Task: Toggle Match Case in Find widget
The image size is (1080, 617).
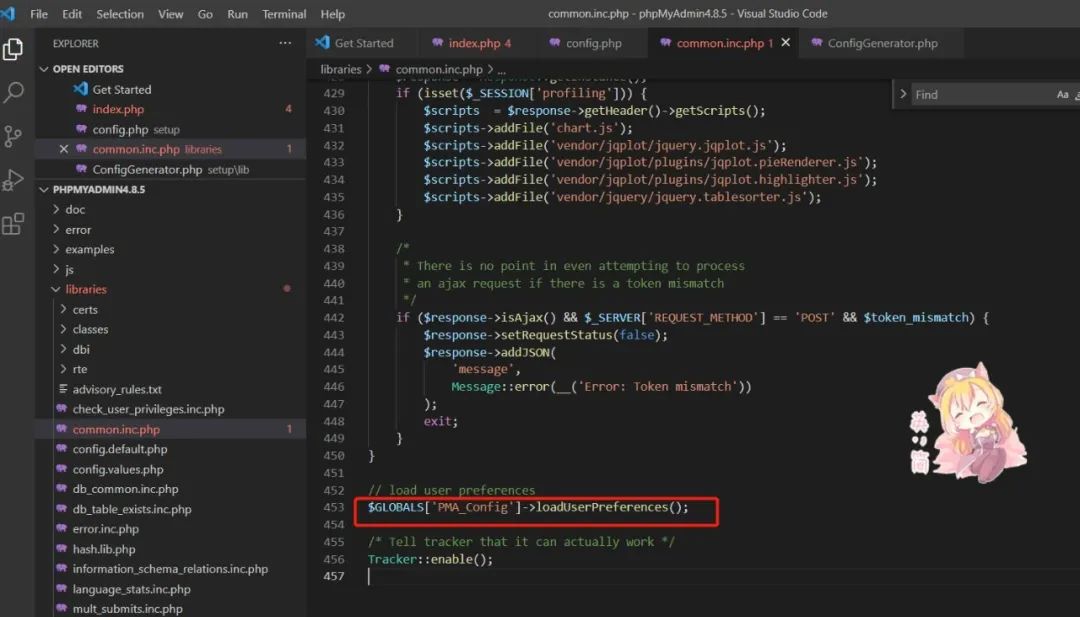Action: pos(1062,94)
